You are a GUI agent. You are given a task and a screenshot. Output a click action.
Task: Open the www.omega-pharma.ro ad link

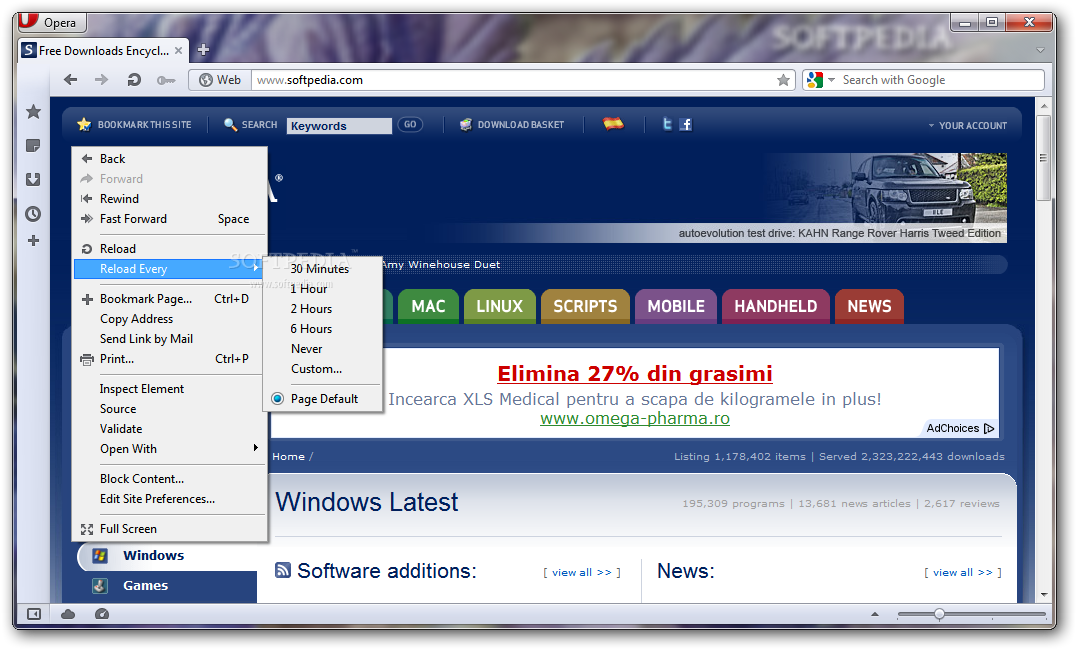point(635,418)
